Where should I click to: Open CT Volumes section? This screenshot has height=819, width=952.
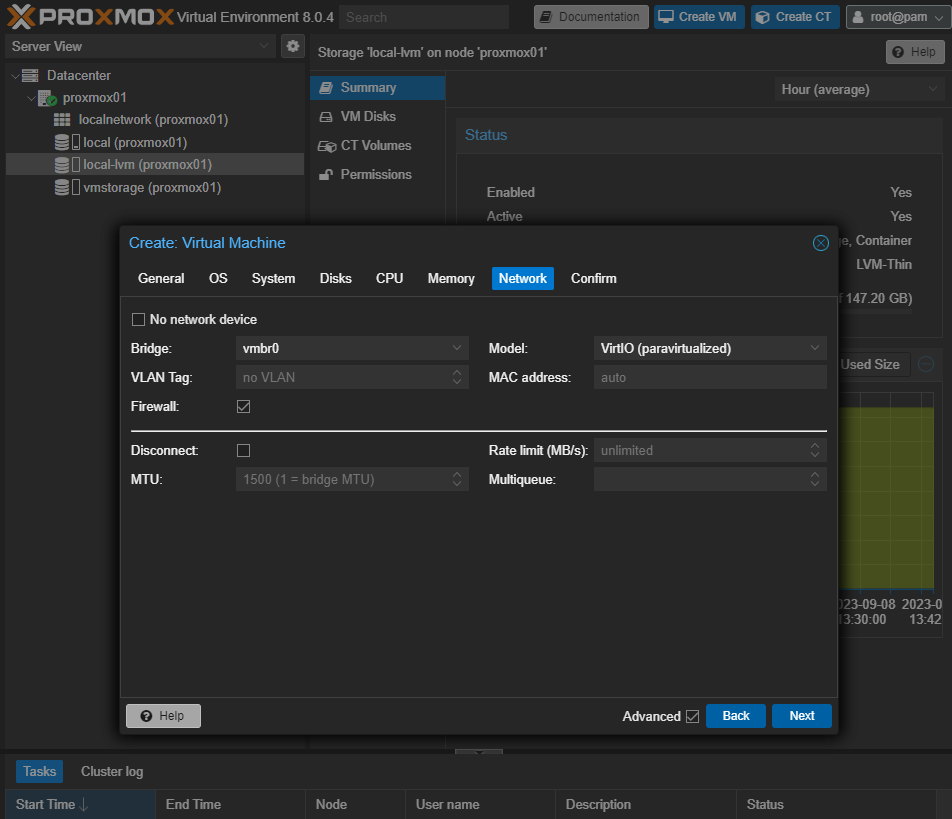coord(375,145)
